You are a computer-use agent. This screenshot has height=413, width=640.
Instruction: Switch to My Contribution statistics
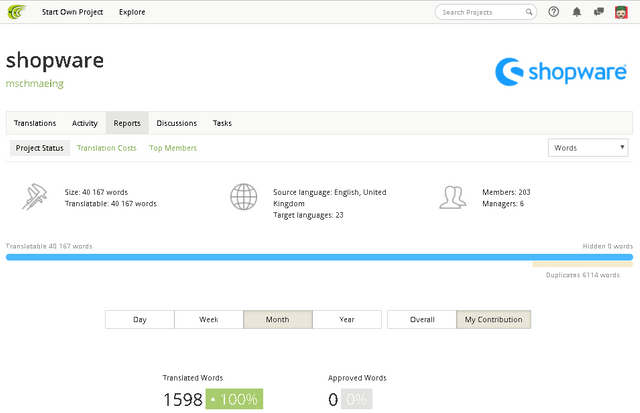pos(493,320)
